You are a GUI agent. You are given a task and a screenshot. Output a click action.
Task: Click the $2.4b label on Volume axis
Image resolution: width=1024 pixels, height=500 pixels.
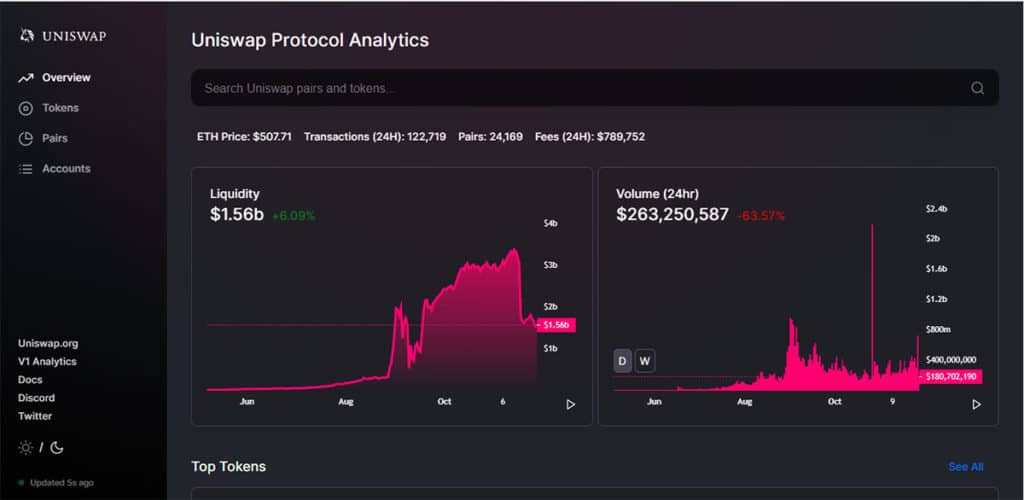[936, 209]
